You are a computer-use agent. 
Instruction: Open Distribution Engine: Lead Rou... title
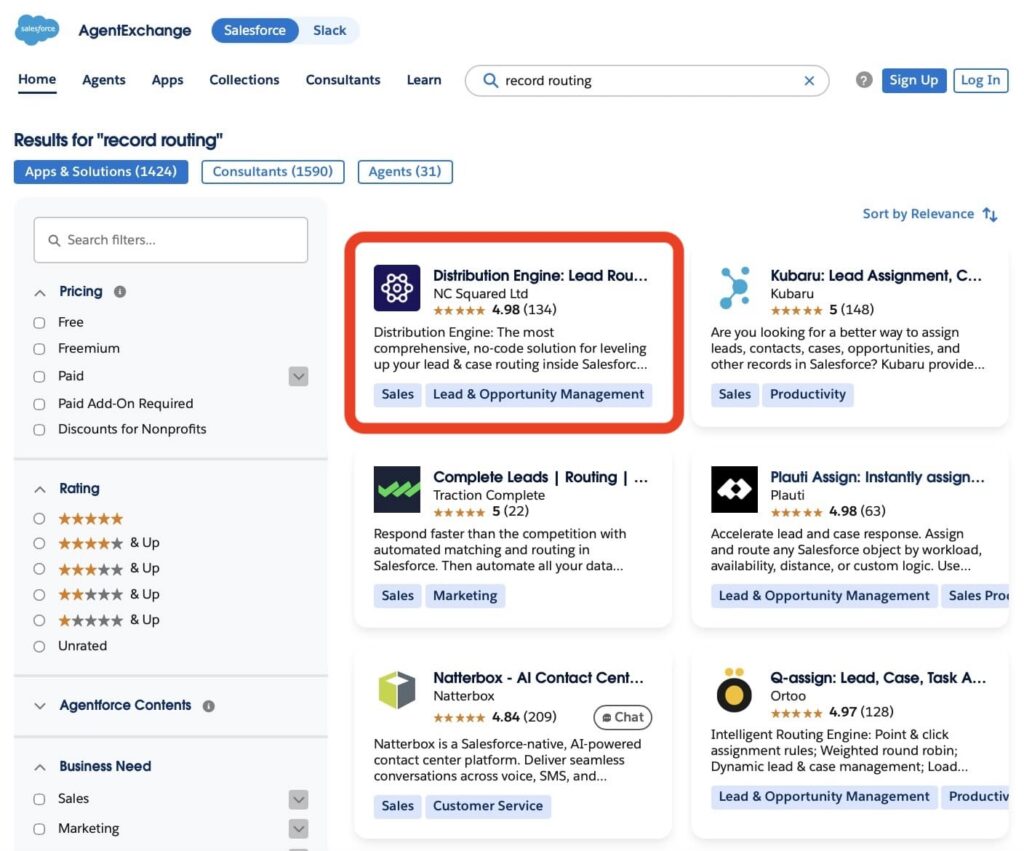tap(540, 276)
